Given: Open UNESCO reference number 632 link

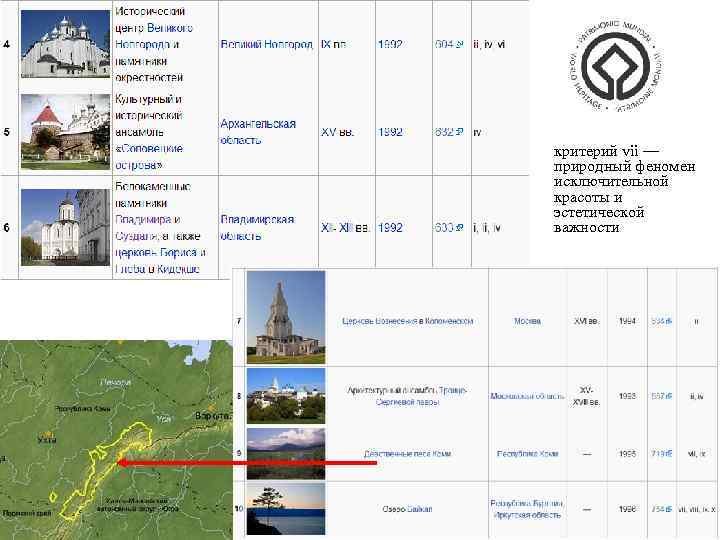Looking at the screenshot, I should pos(449,132).
